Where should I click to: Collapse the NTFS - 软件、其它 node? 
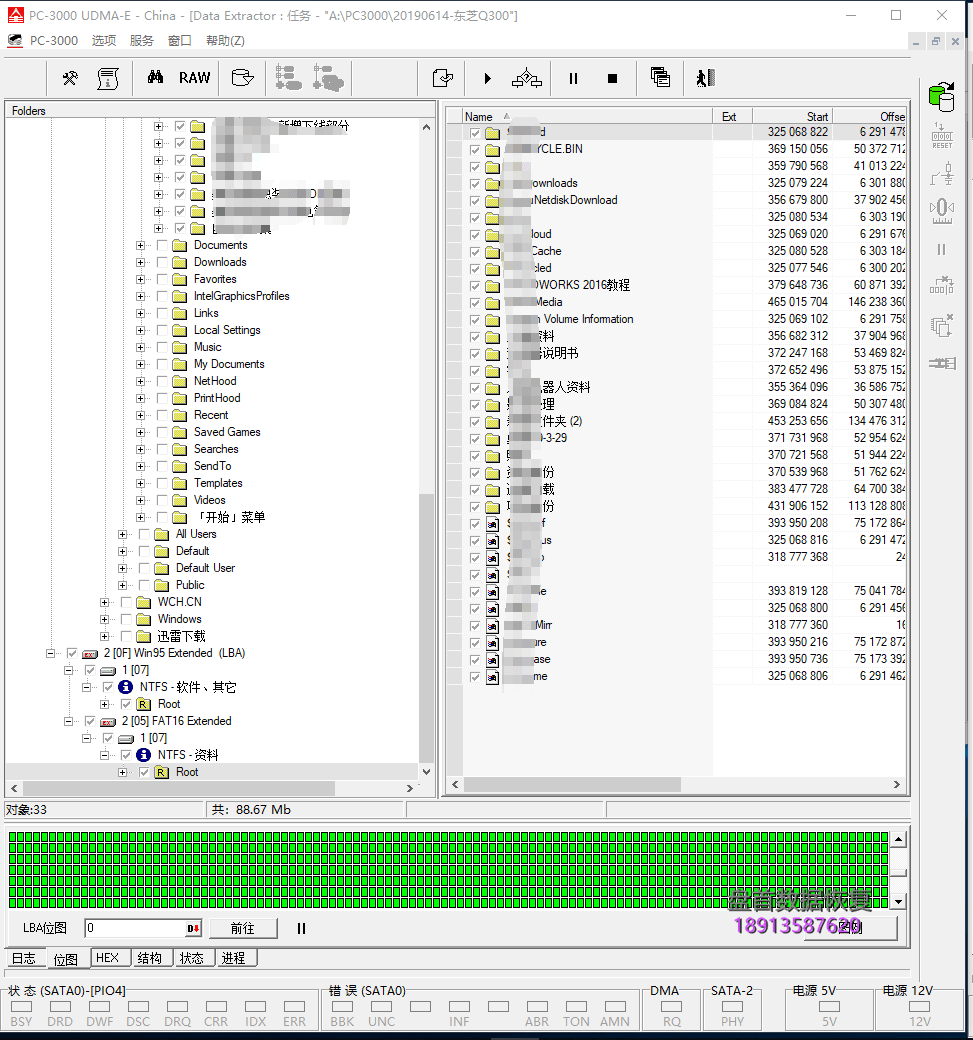(86, 688)
